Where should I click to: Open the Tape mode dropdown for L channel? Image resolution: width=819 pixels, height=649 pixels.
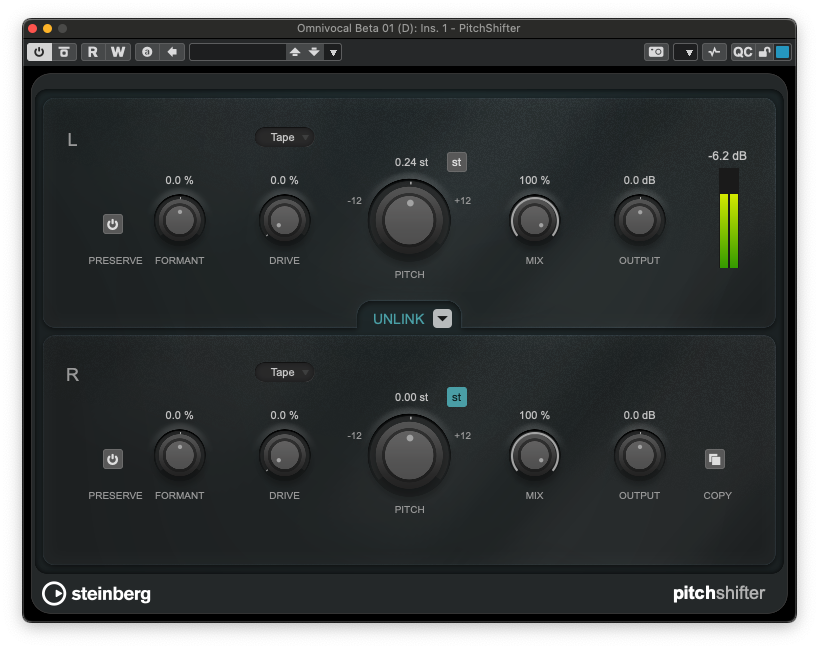[x=284, y=138]
